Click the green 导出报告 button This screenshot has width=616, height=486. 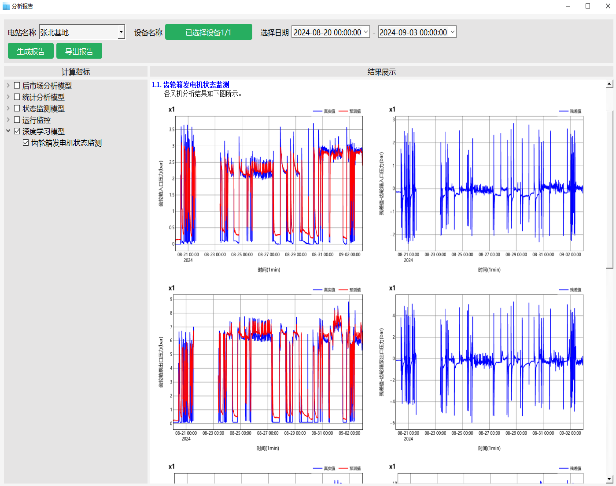[79, 51]
